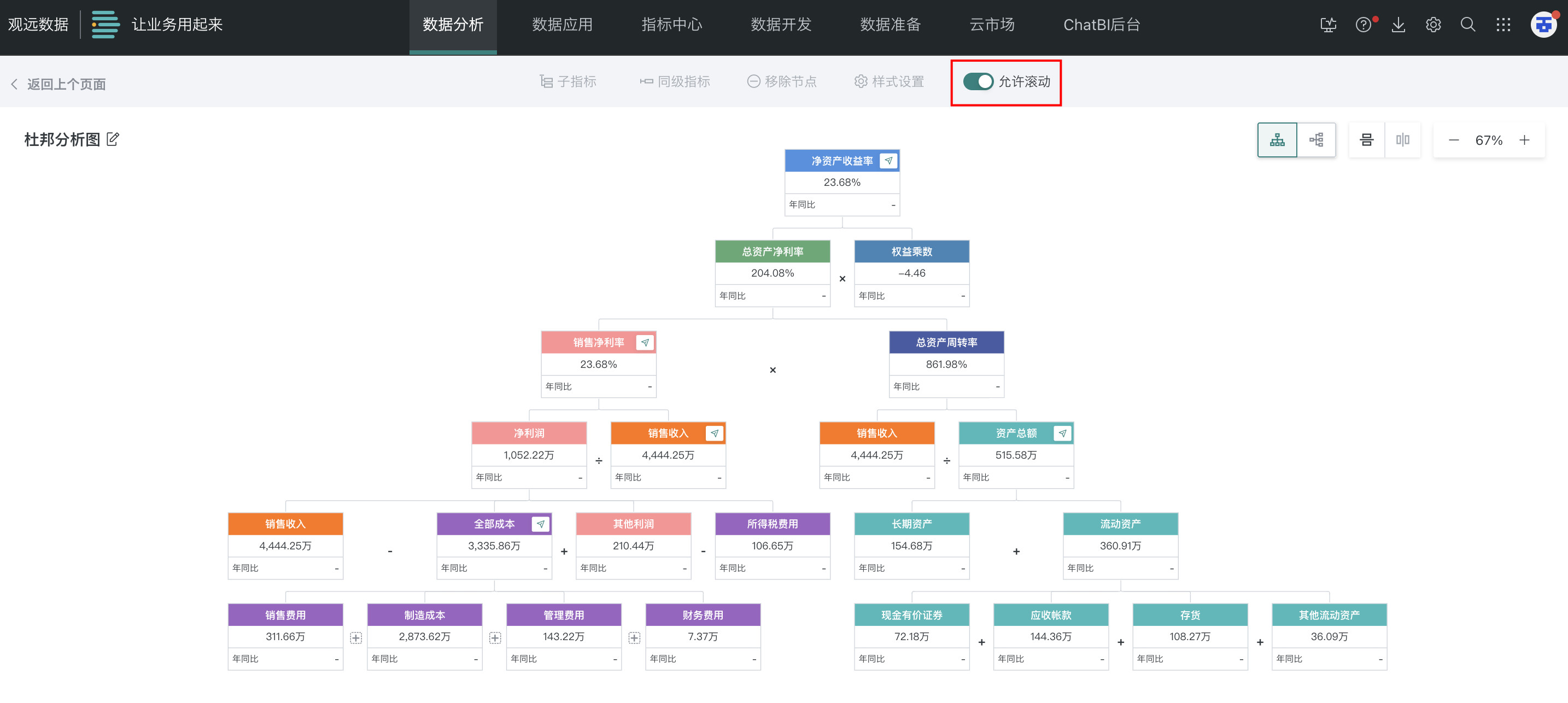Click the drill icon on 净资产收益率 node
Image resolution: width=1568 pixels, height=703 pixels.
click(888, 161)
